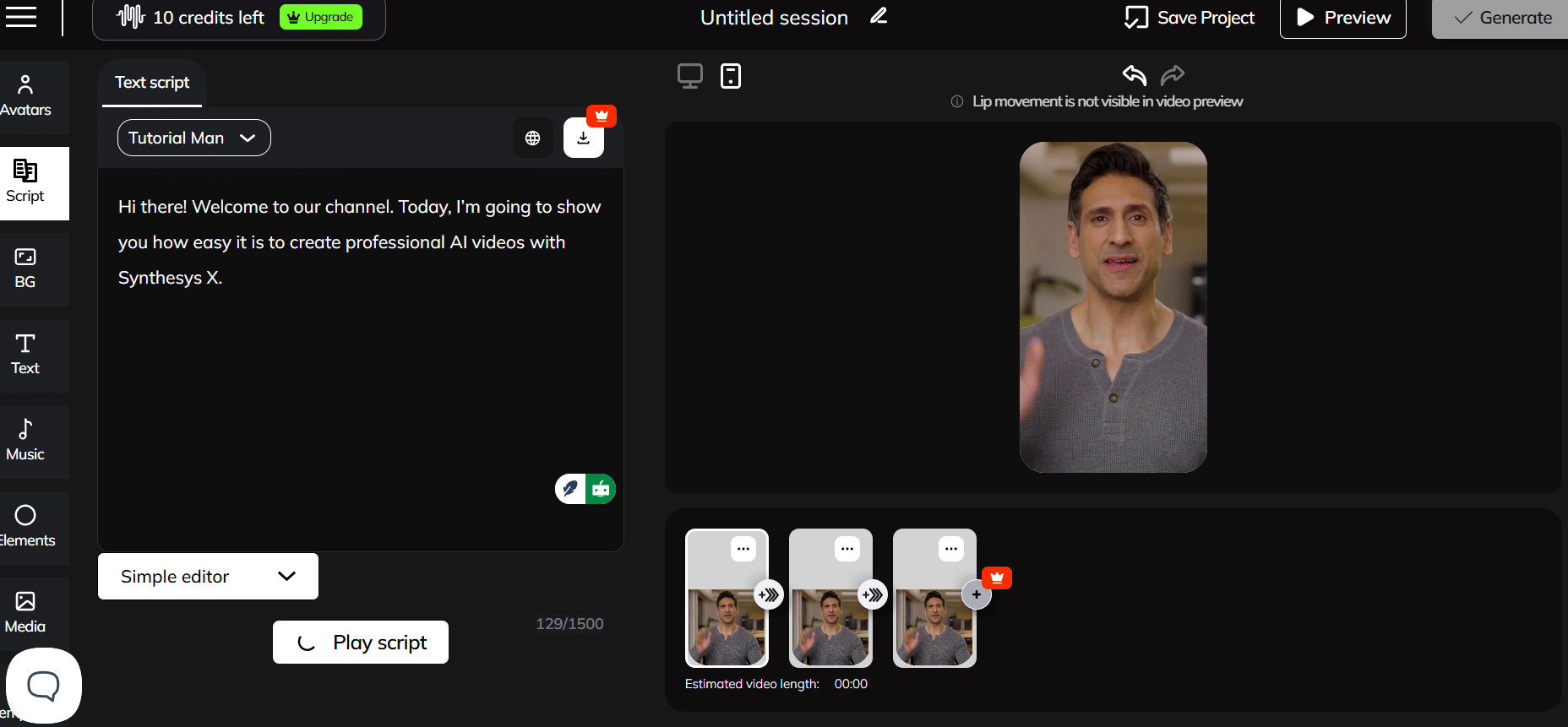The height and width of the screenshot is (727, 1568).
Task: Click the green Upgrade button
Action: coord(321,18)
